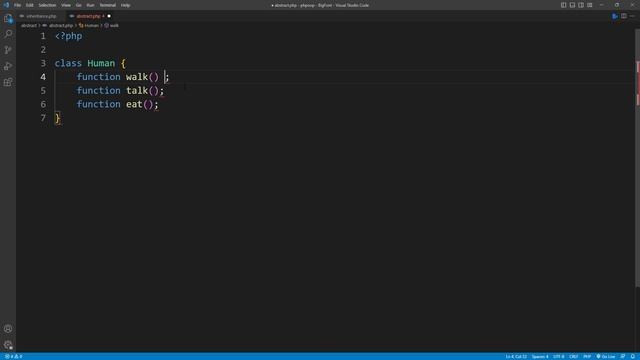Open Customize Layout icon
The height and width of the screenshot is (360, 640).
590,5
